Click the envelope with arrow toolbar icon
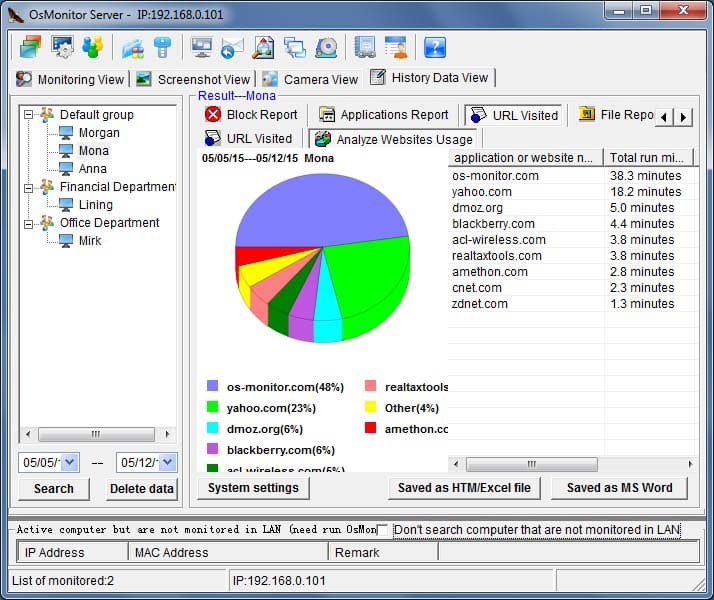This screenshot has height=600, width=714. [232, 47]
